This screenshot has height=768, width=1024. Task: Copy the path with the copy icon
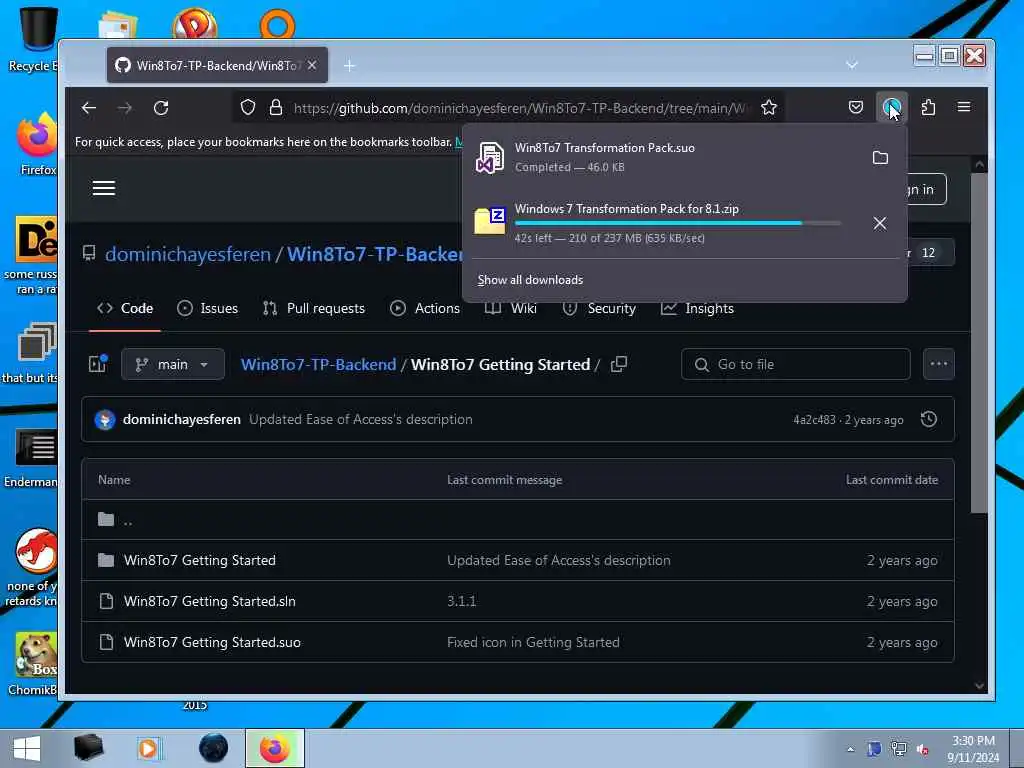[x=618, y=364]
